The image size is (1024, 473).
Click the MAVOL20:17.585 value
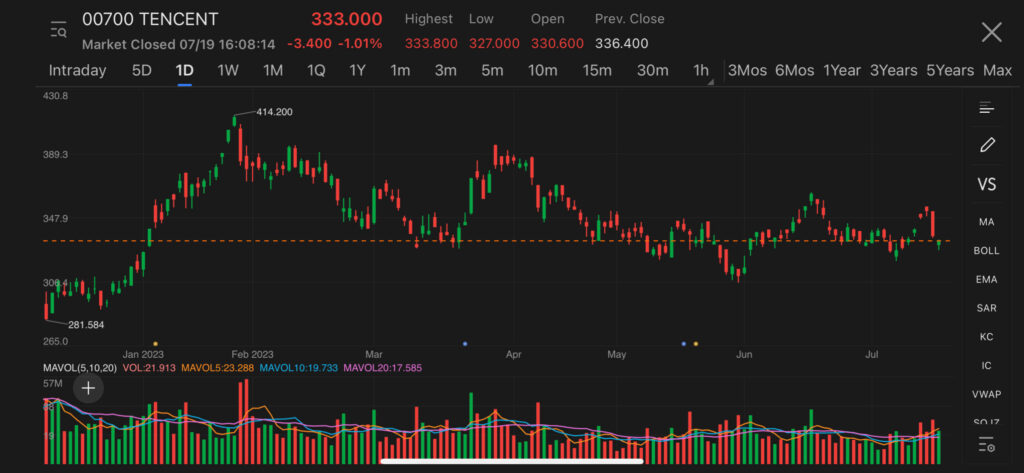coord(383,368)
